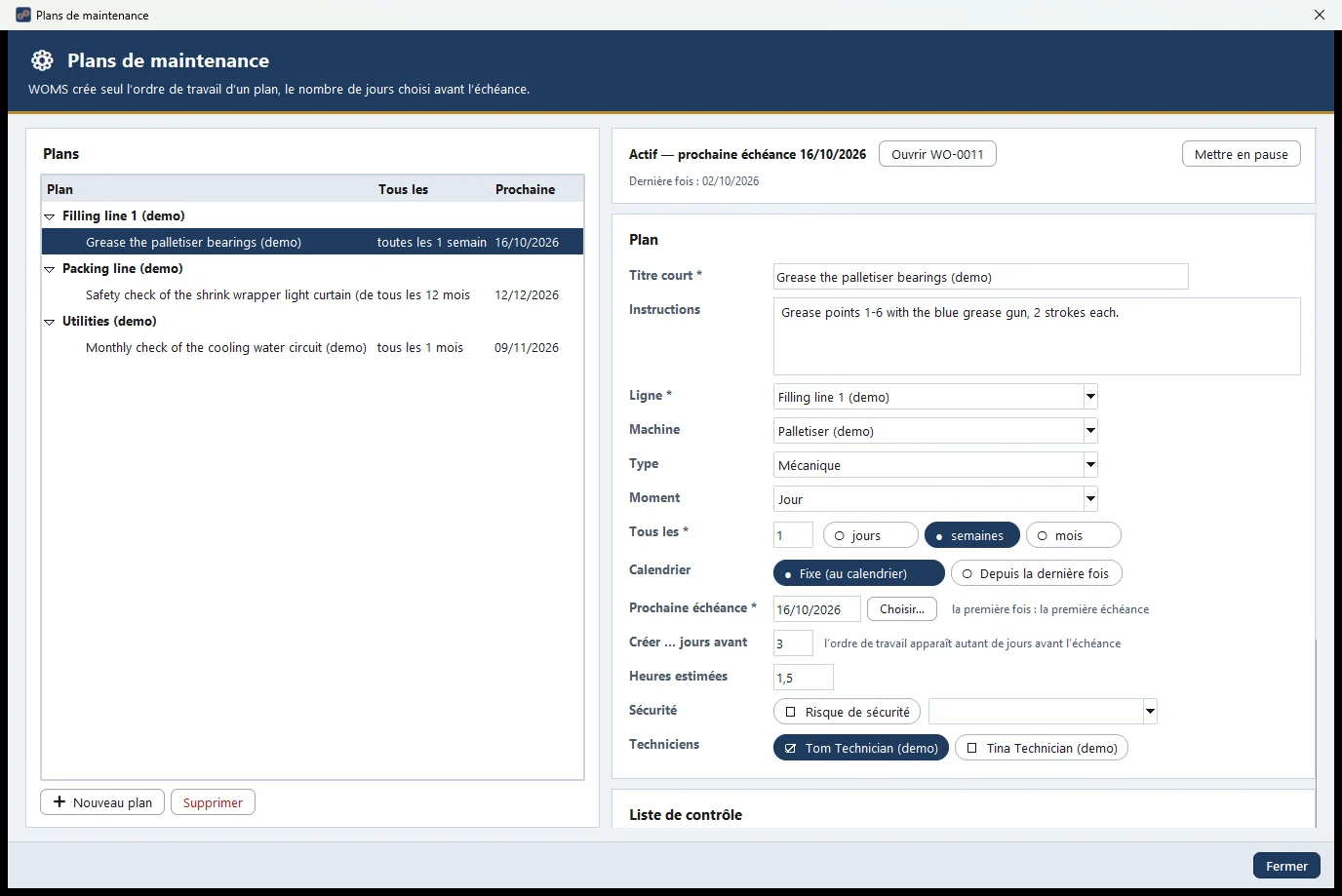Open the Machine dropdown
The image size is (1342, 896).
1090,431
